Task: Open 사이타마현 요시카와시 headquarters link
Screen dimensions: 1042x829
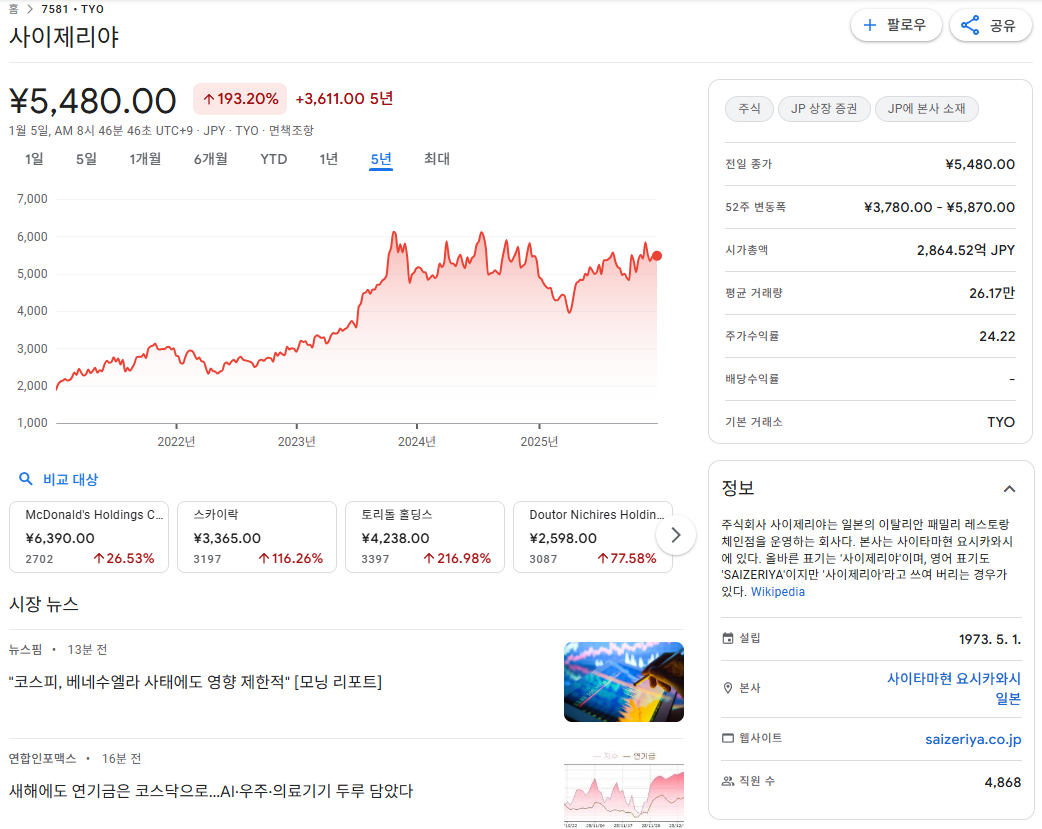Action: point(954,688)
